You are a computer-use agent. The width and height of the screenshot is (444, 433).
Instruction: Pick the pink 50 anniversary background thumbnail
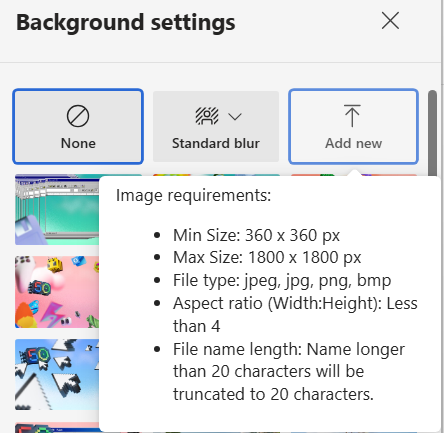tap(57, 292)
